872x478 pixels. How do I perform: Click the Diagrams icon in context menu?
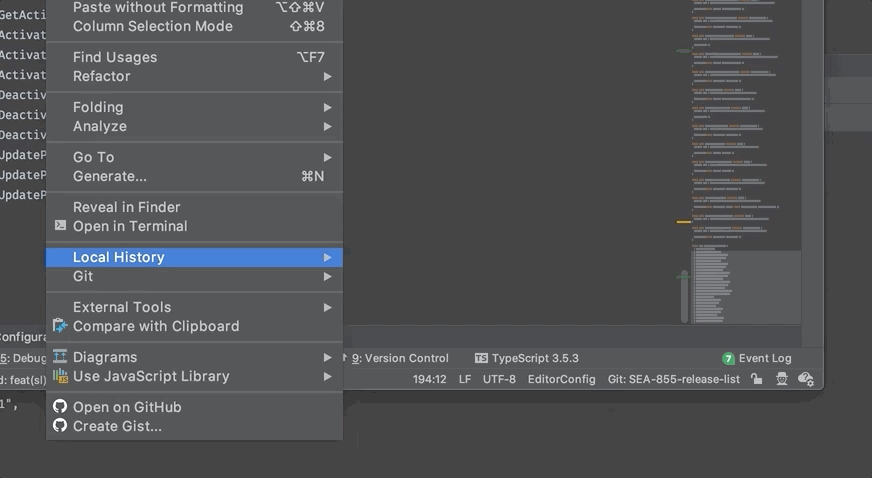tap(60, 356)
